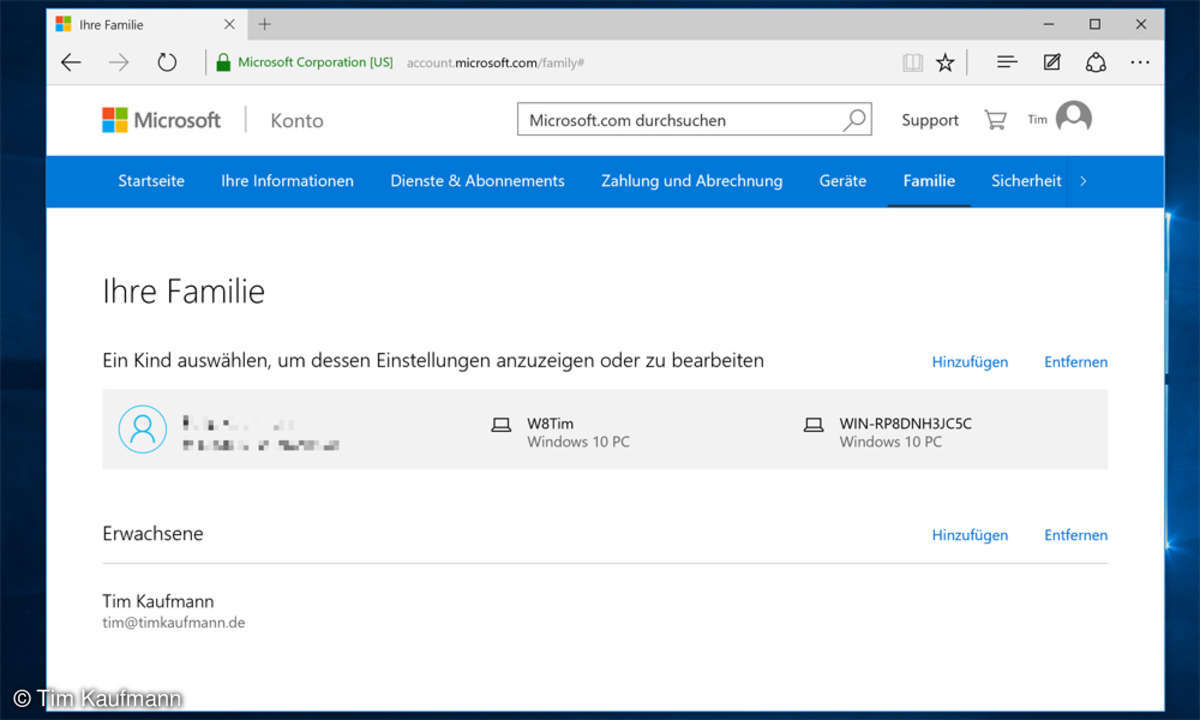Click Entfernen link next to Erwachsene
The image size is (1200, 720).
coord(1076,535)
